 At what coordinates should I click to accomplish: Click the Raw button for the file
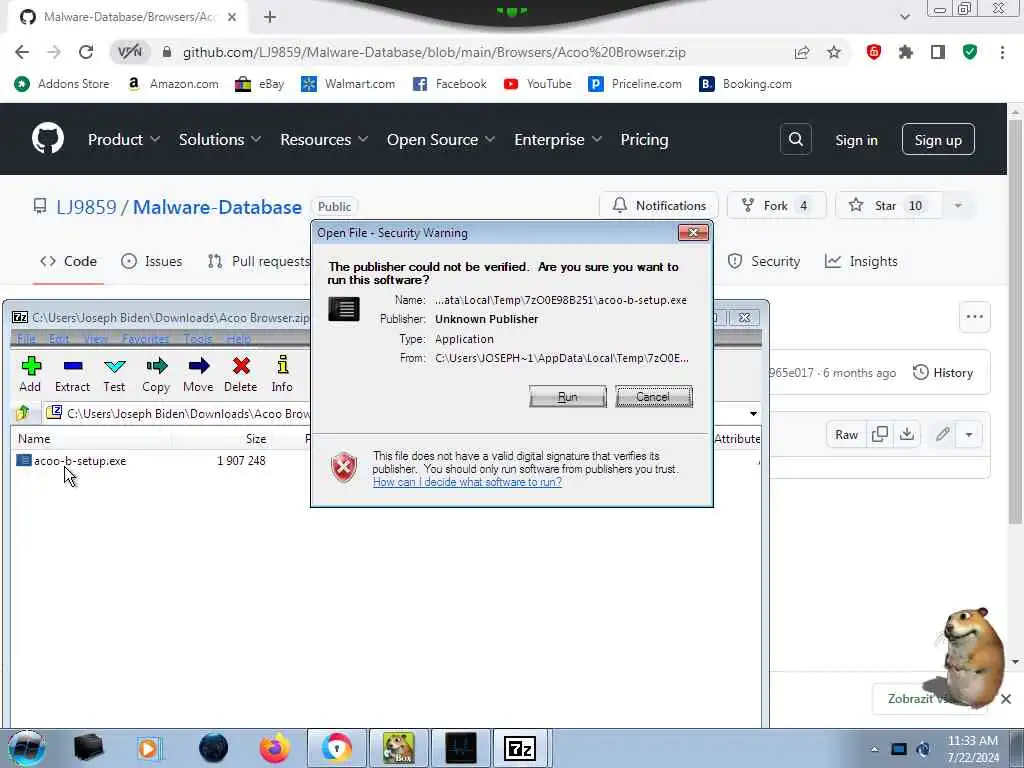coord(846,434)
